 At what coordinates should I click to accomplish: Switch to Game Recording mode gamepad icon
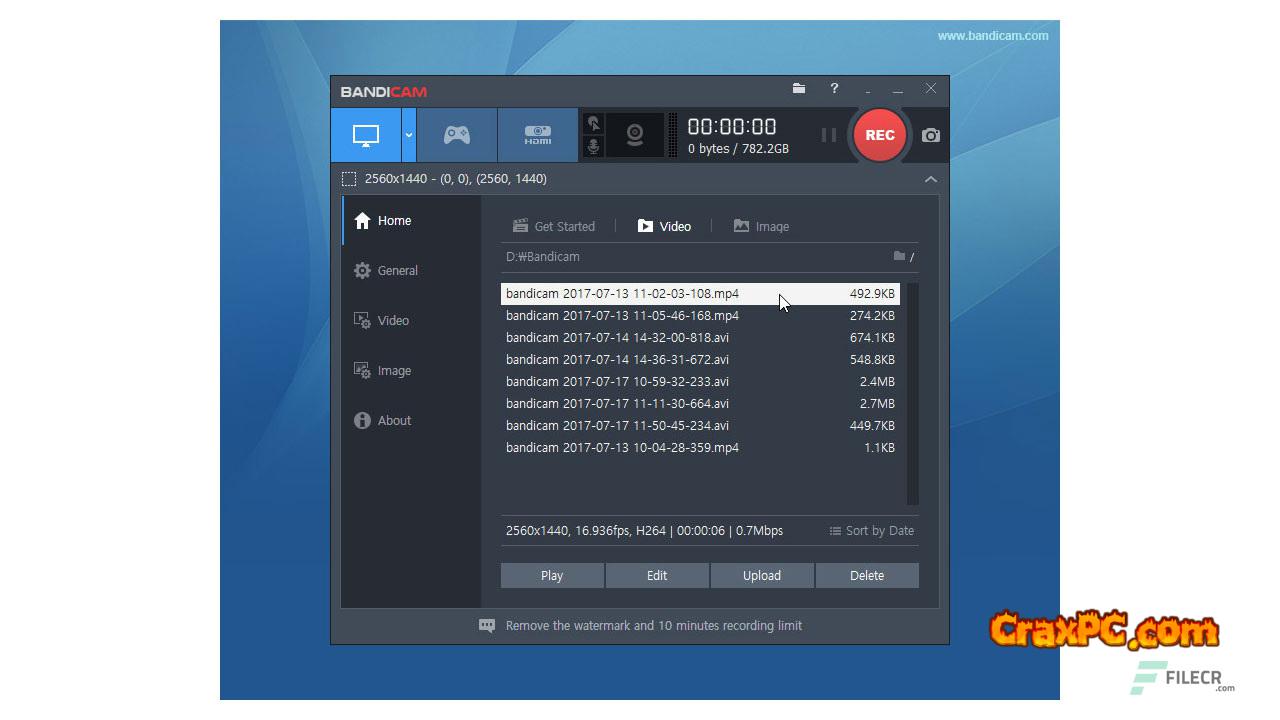[x=457, y=135]
